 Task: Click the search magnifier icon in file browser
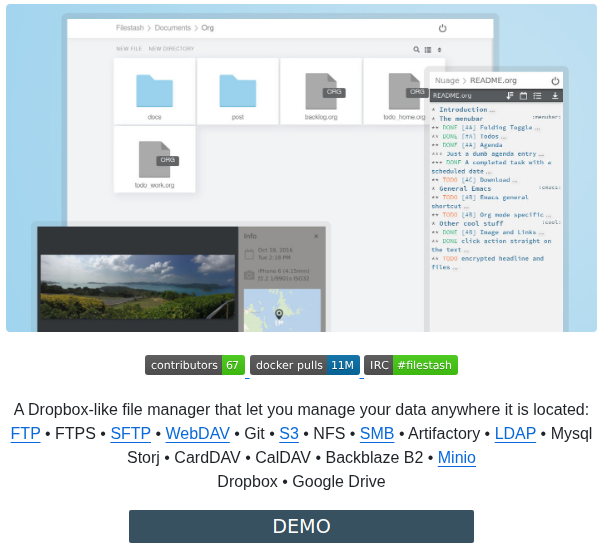click(x=416, y=50)
